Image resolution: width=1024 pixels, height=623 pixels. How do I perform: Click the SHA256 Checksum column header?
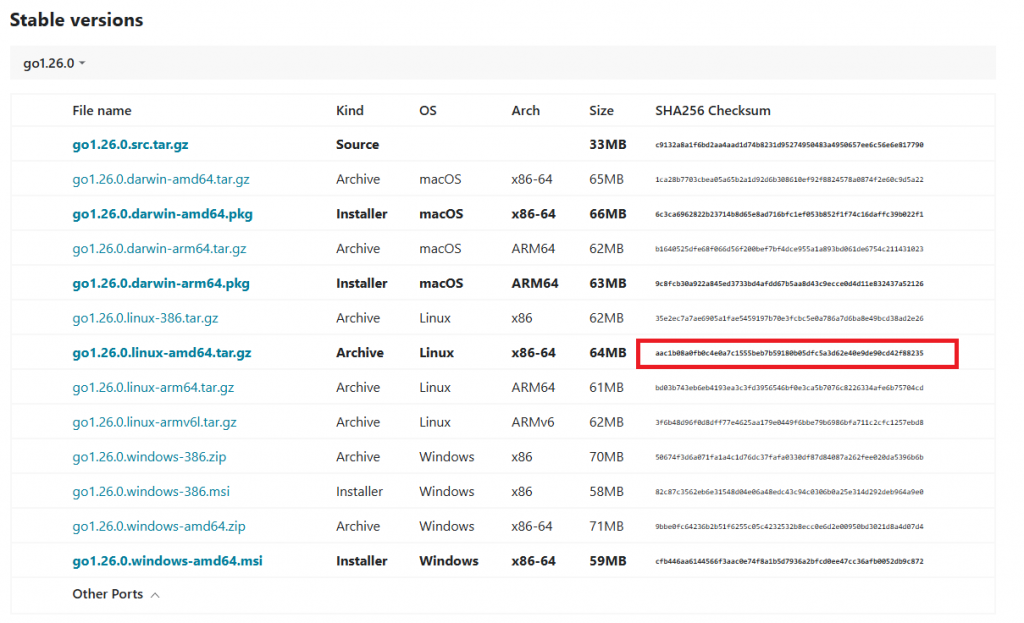coord(712,111)
